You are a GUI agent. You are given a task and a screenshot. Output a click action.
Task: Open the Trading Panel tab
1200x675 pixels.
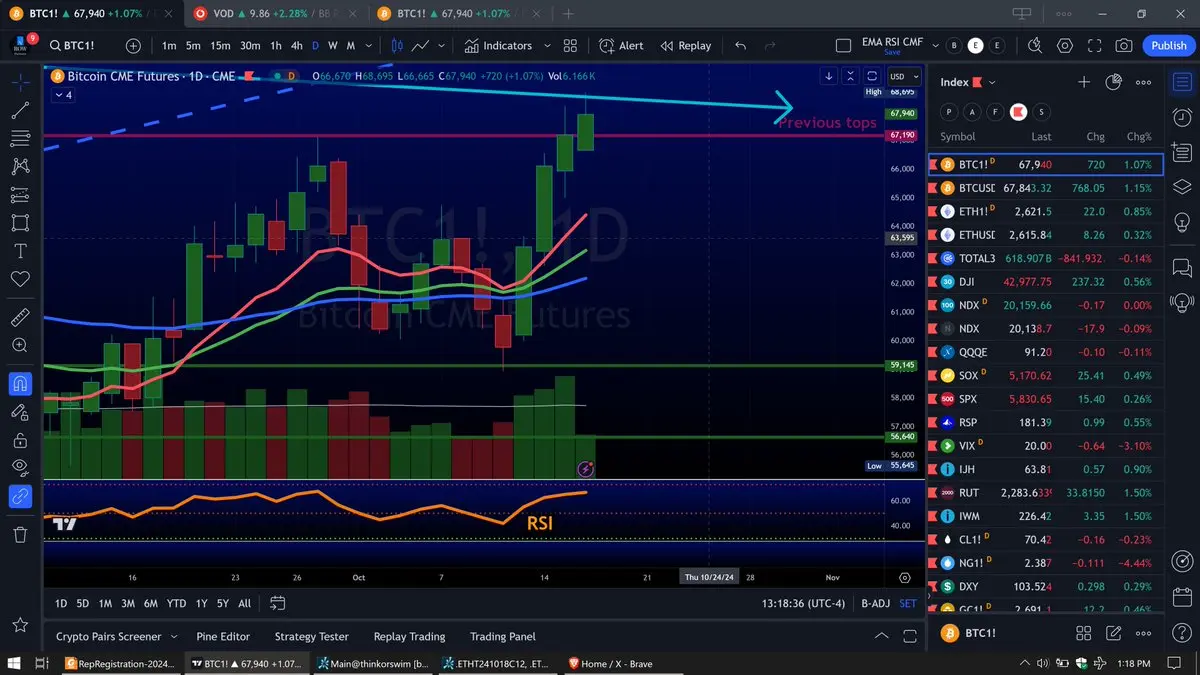coord(502,636)
